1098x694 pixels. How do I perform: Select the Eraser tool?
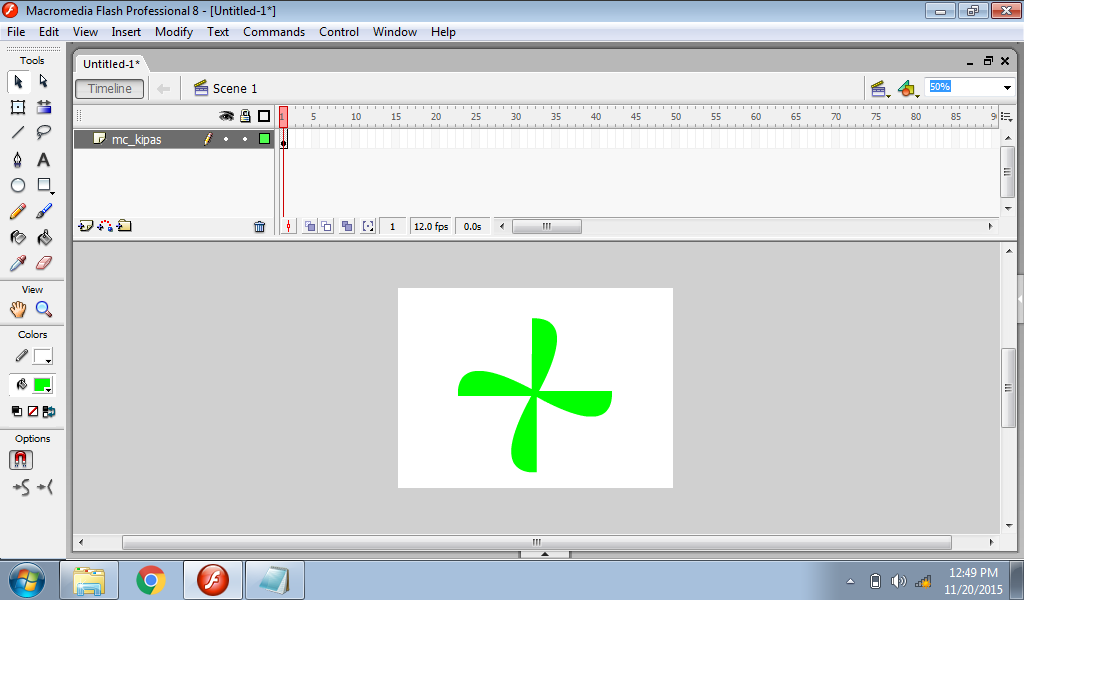coord(43,263)
